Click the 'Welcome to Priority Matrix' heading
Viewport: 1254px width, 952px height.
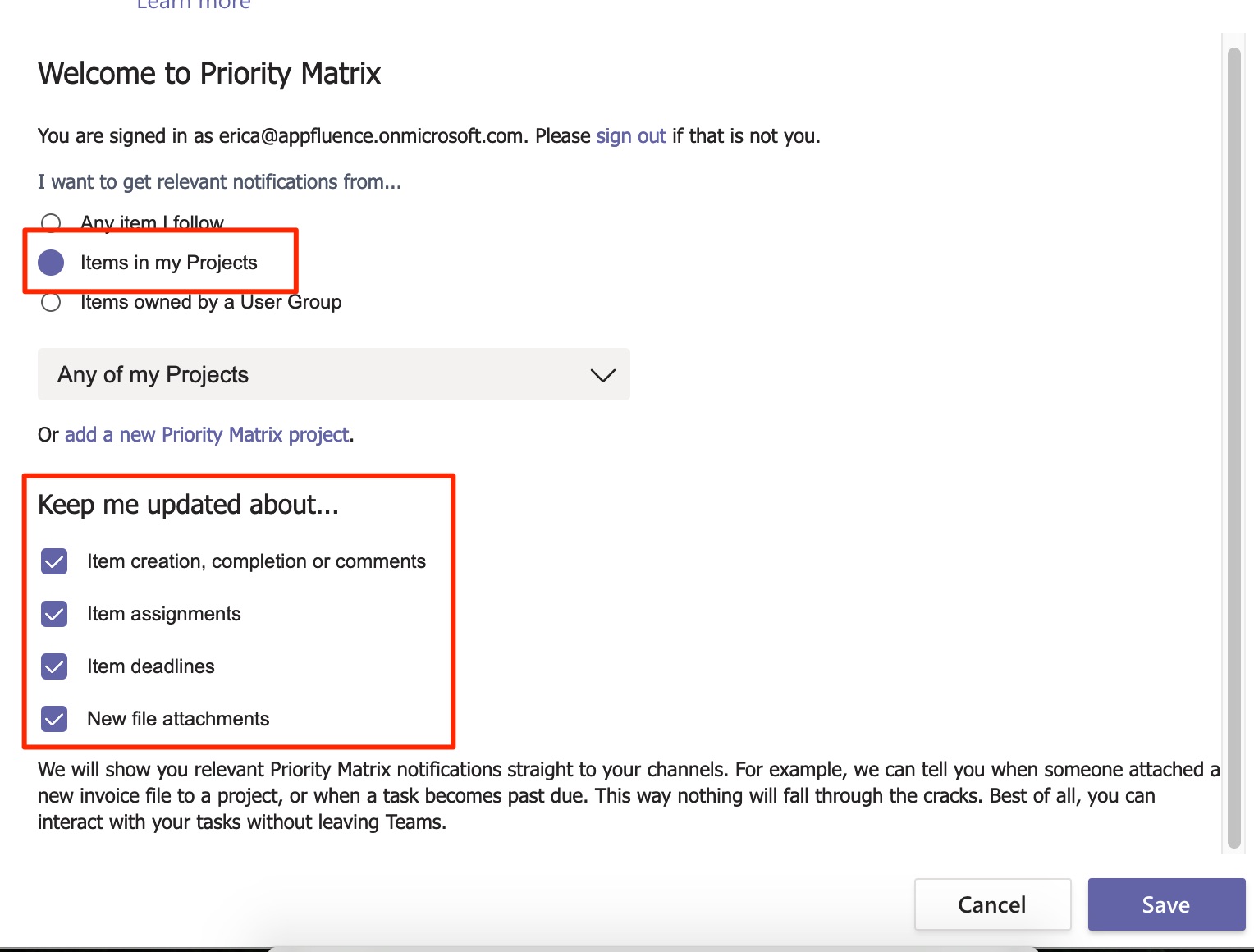pos(209,74)
